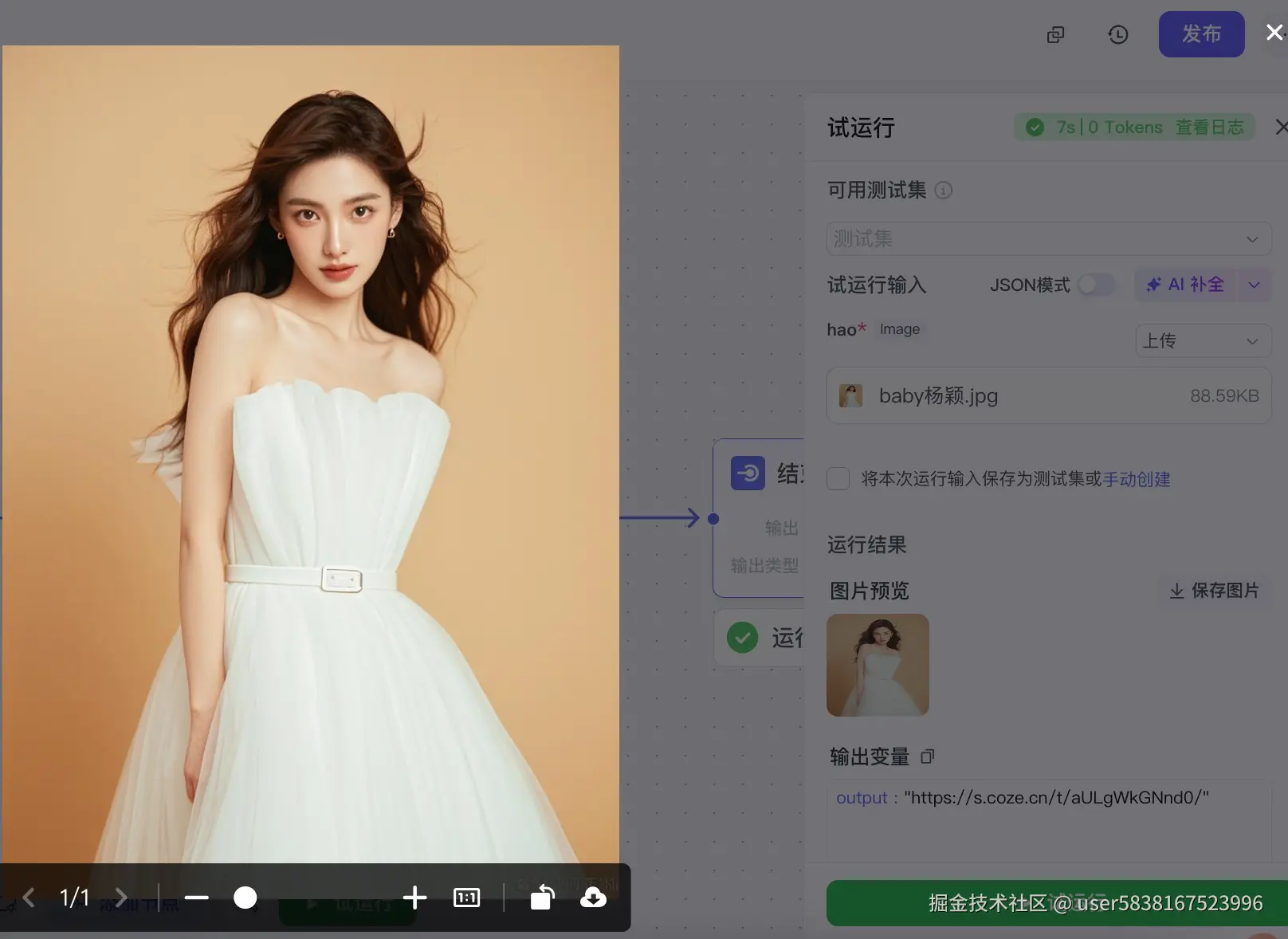
Task: Click the end node icon 结束
Action: tap(748, 473)
